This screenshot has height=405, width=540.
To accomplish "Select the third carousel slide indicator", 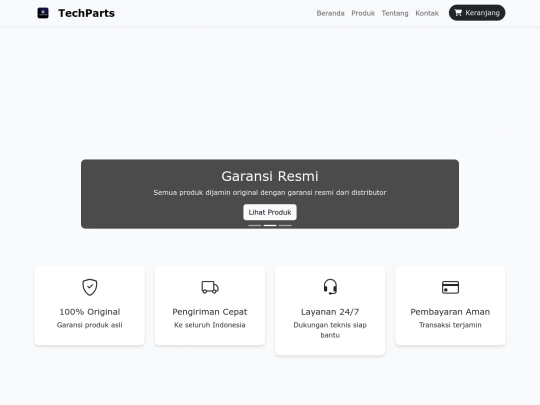I will [x=285, y=225].
